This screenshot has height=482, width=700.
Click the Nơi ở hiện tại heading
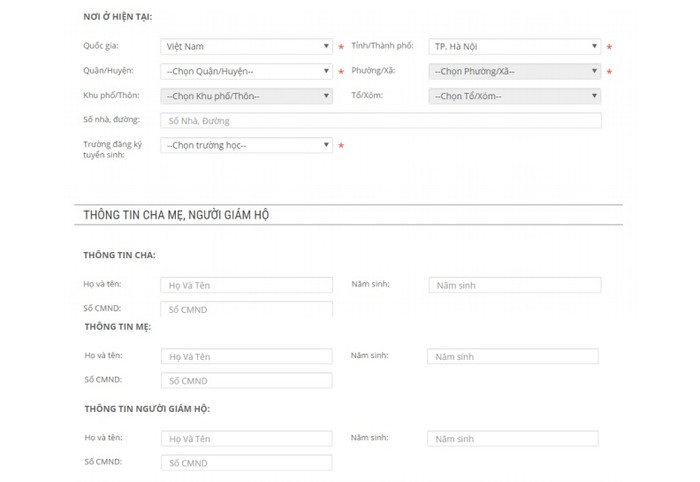(117, 18)
